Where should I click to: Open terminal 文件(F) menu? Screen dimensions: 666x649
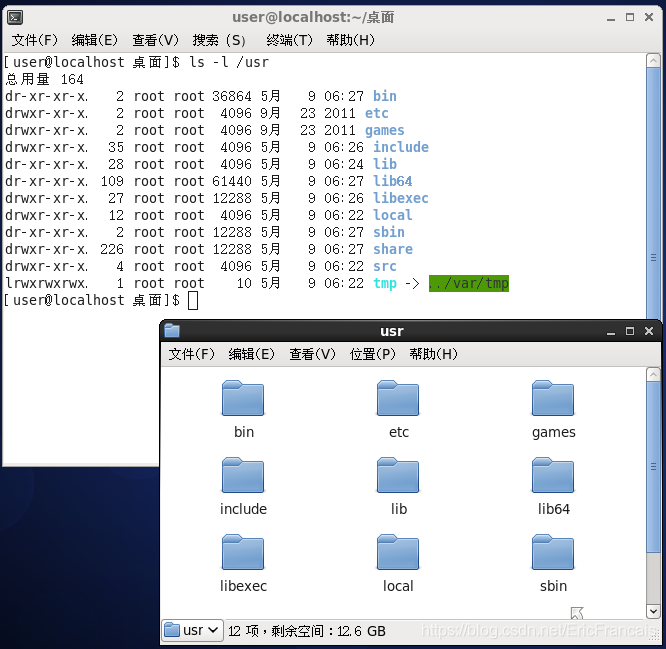34,40
